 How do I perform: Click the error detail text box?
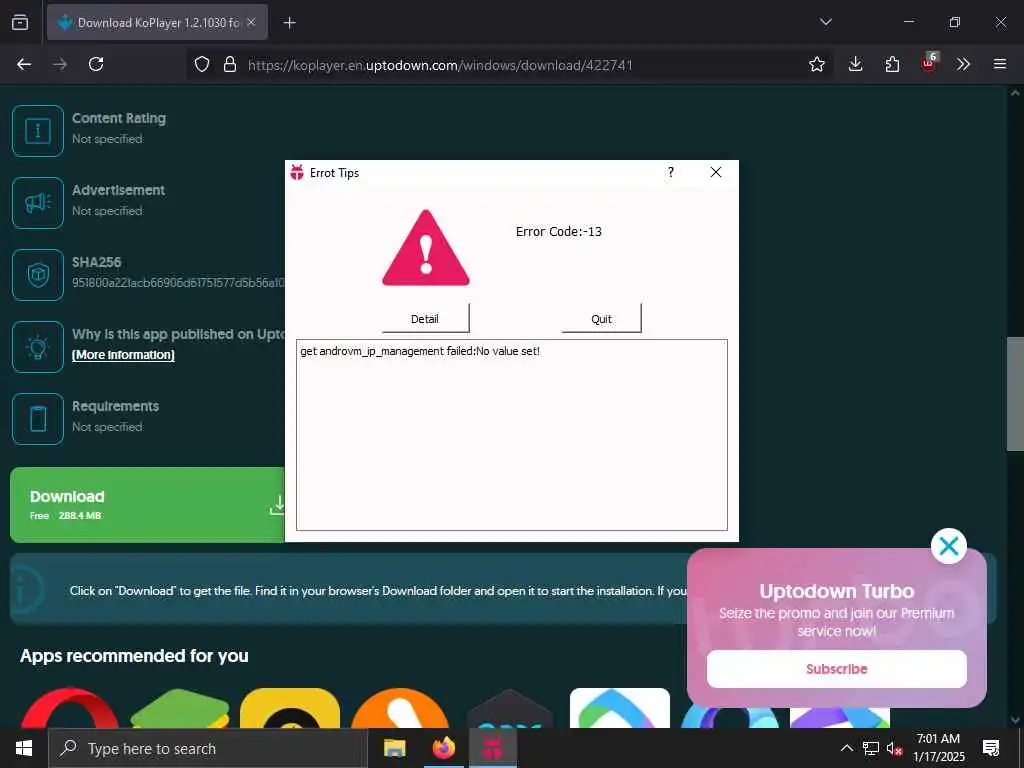(x=511, y=435)
